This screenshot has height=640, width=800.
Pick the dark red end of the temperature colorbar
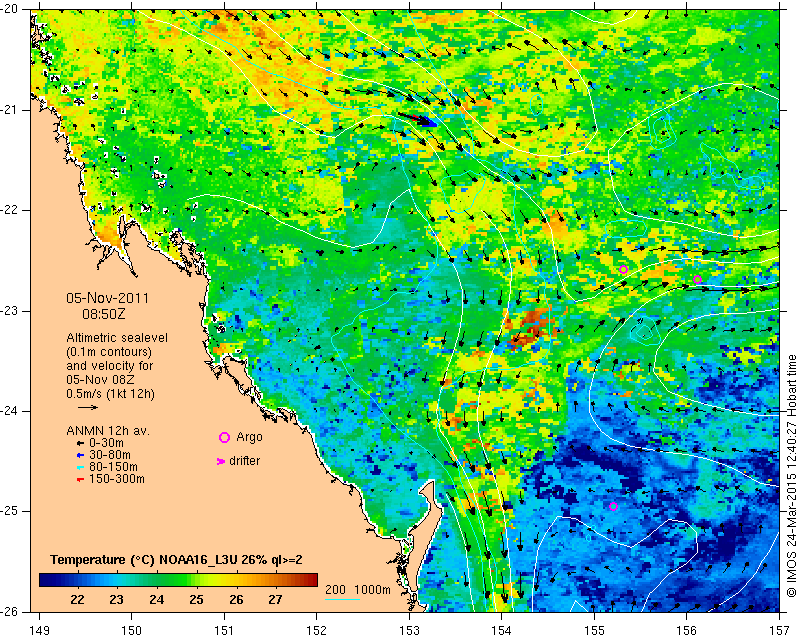pyautogui.click(x=314, y=580)
